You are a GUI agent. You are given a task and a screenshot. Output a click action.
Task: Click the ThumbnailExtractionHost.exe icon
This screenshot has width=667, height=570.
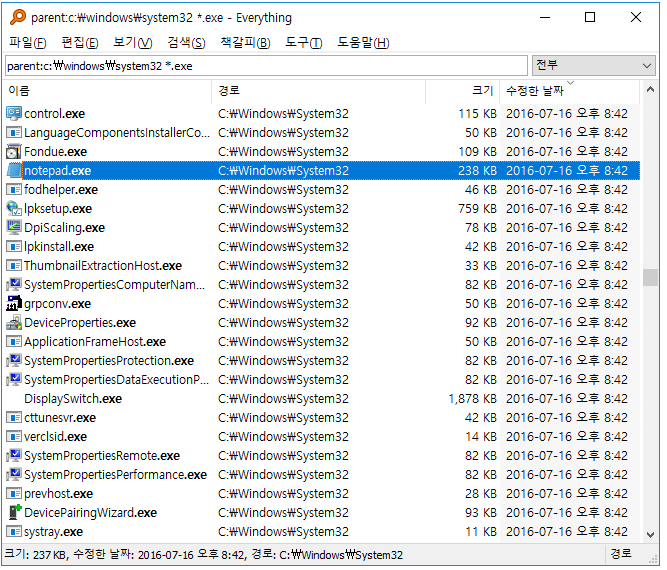coord(14,266)
